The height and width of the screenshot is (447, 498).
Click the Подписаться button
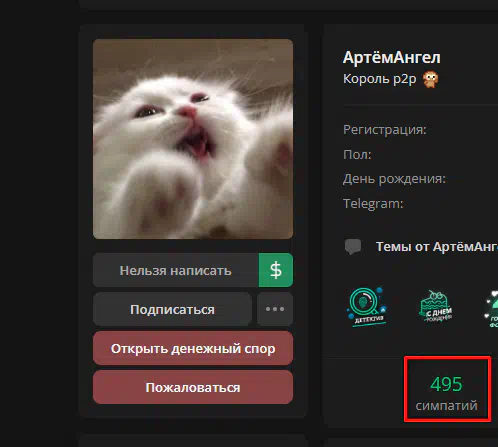tap(172, 309)
